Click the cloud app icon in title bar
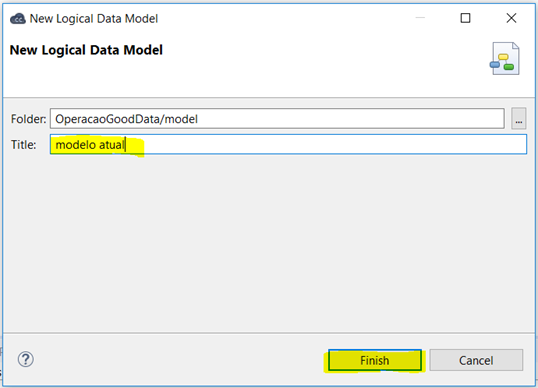This screenshot has width=538, height=388. [18, 19]
